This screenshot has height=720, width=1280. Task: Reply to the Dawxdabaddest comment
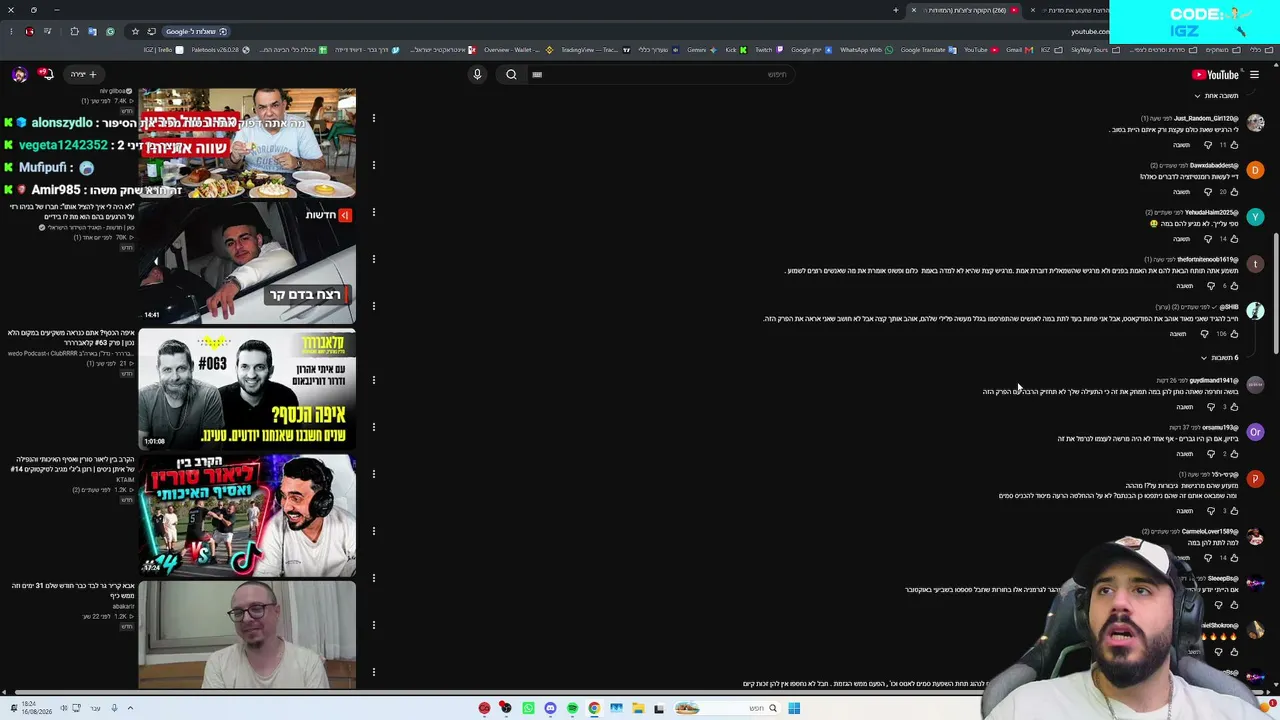[1181, 192]
